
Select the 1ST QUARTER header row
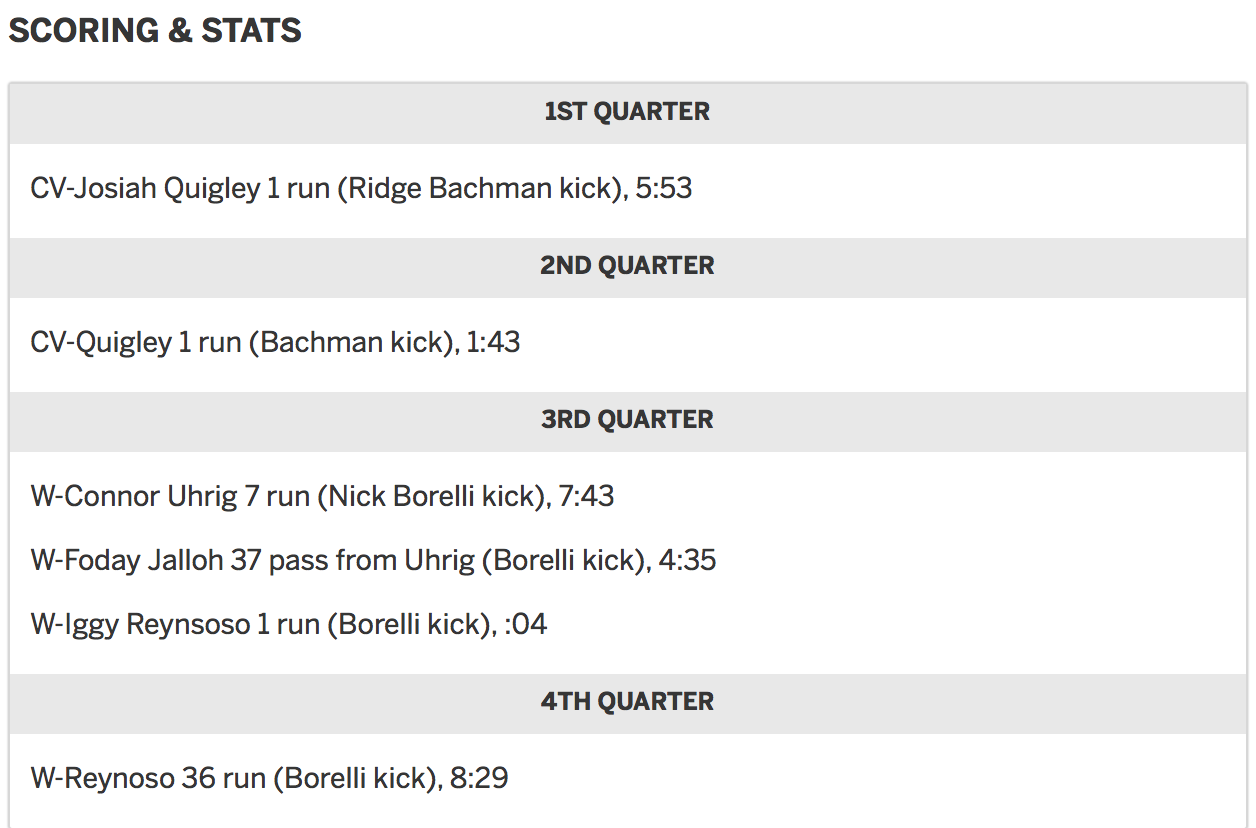point(627,113)
